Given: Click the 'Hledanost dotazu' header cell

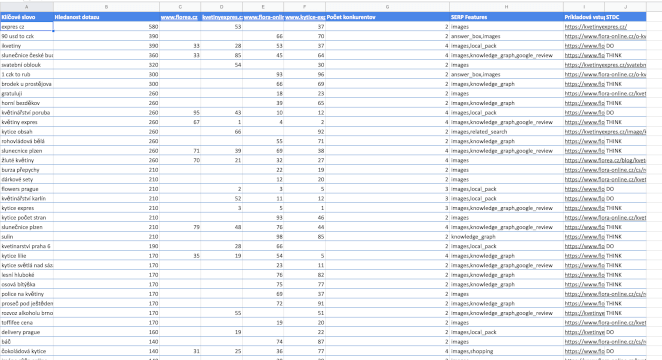Looking at the screenshot, I should coord(106,17).
